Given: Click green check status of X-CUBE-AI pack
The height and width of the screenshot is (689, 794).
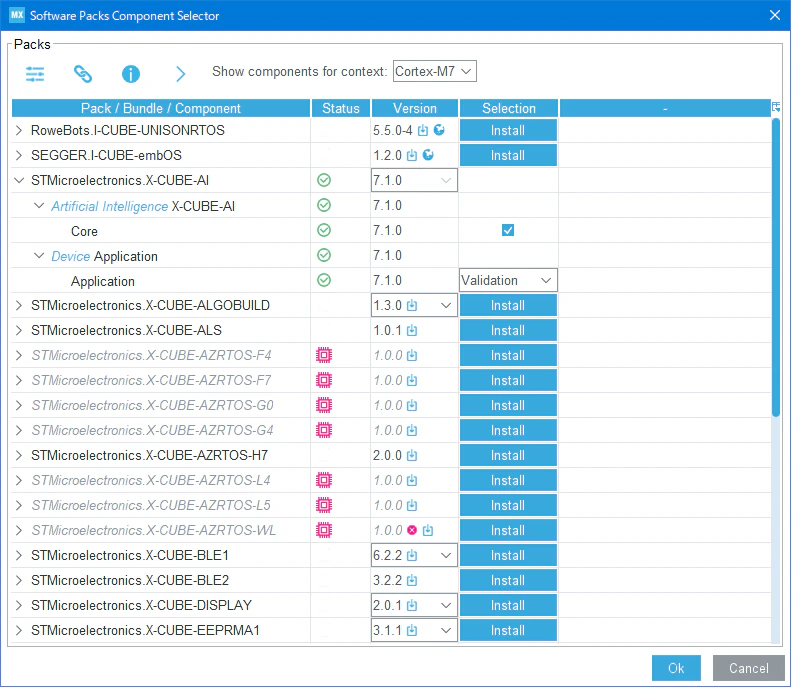Looking at the screenshot, I should coord(324,180).
